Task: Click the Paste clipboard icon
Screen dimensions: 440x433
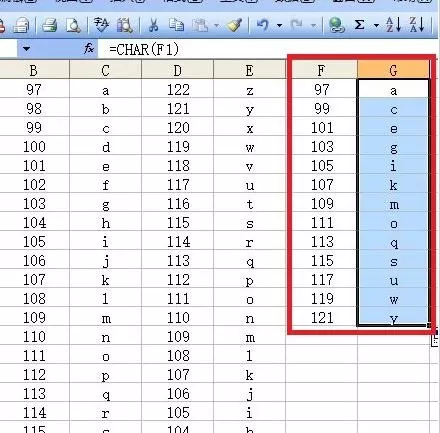Action: click(201, 26)
